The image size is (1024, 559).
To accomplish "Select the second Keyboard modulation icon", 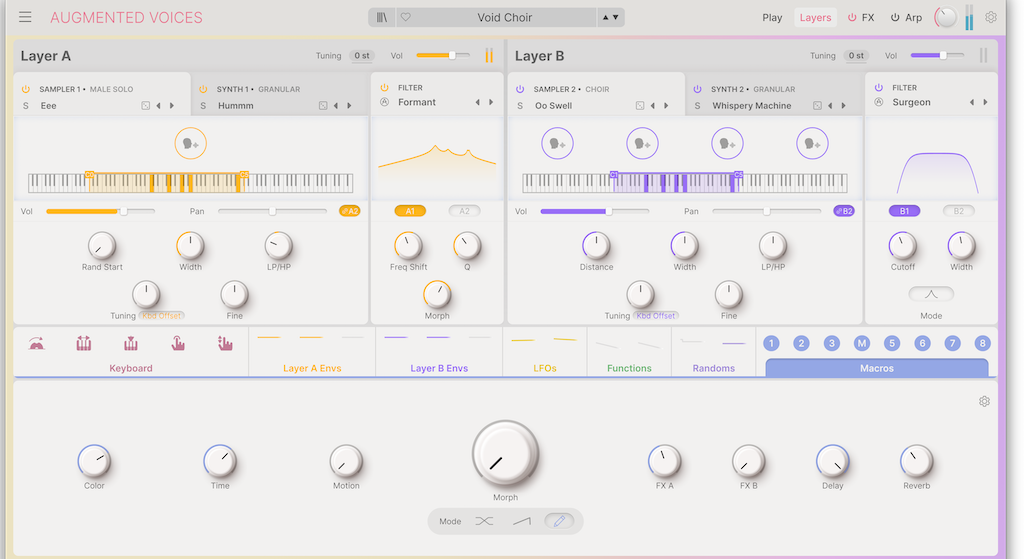I will pos(84,343).
